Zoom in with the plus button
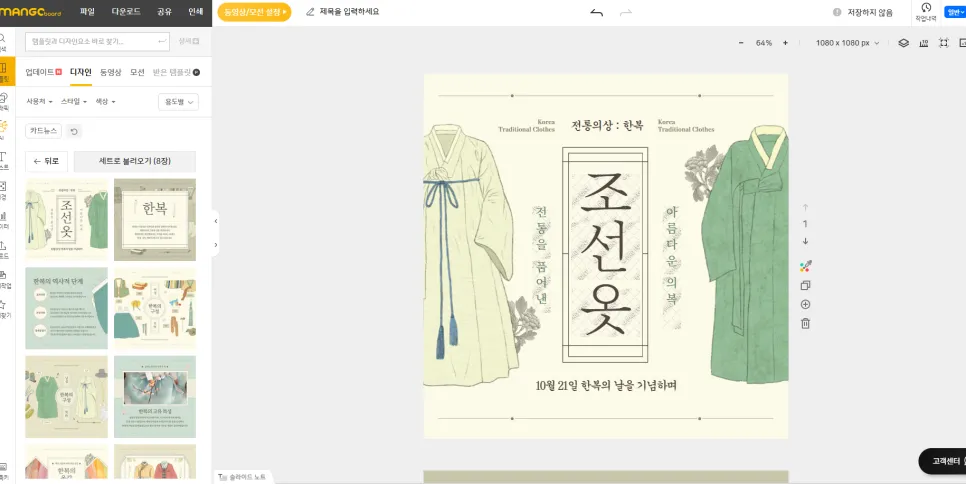Viewport: 966px width, 484px height. (785, 43)
